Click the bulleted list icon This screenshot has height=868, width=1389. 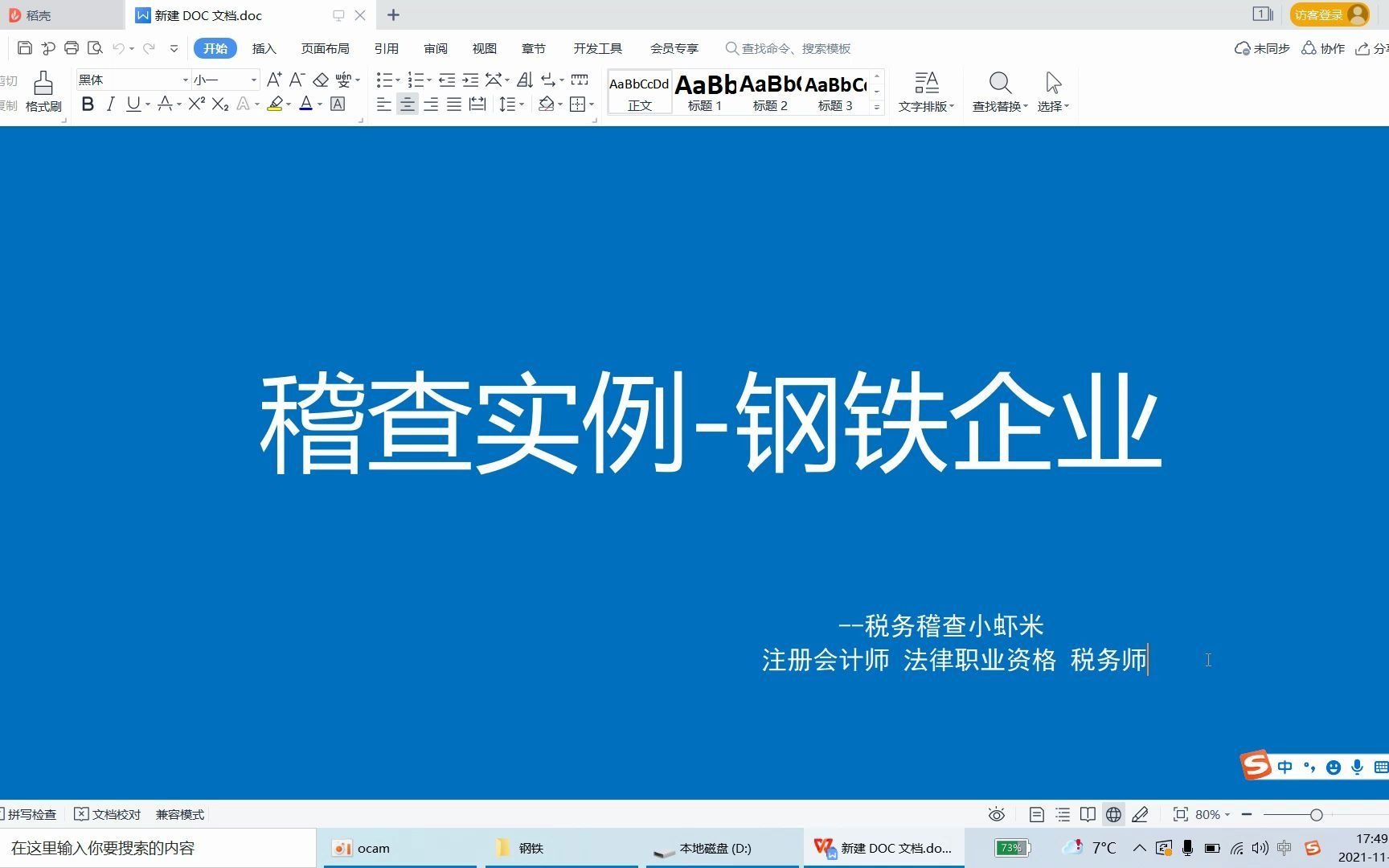(384, 80)
